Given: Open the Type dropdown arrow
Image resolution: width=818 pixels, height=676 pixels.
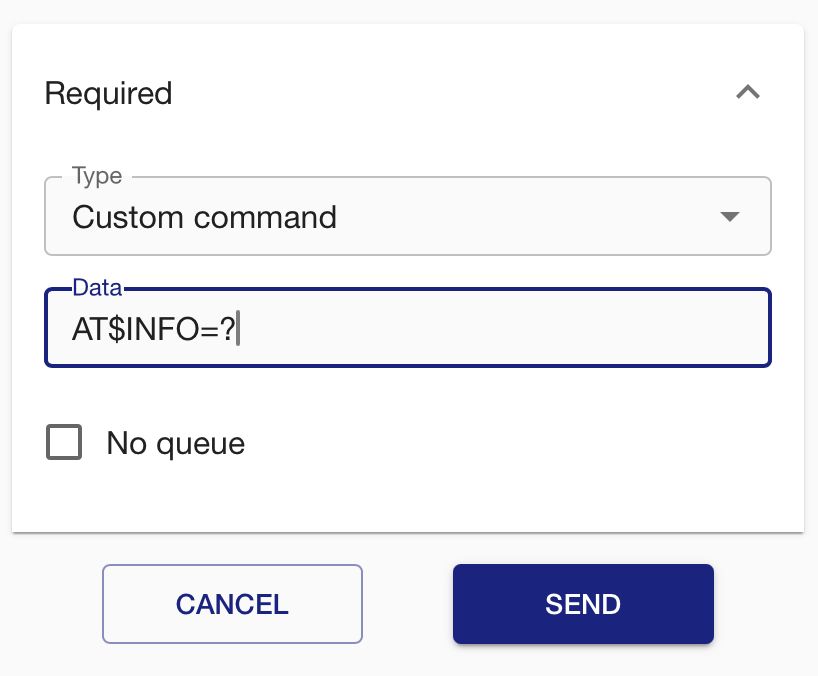Looking at the screenshot, I should [730, 217].
